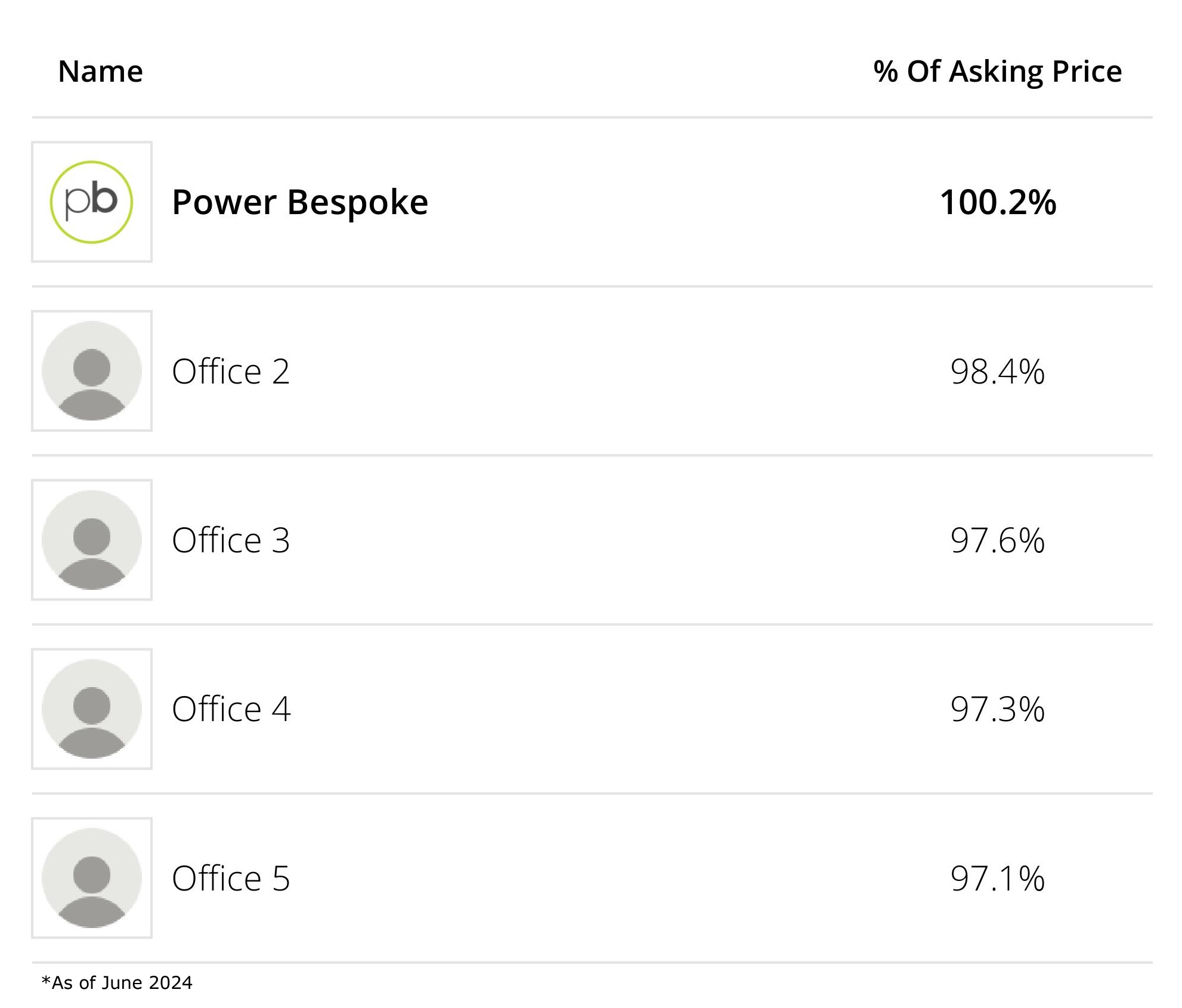Click the word Bespoke in the first row
The image size is (1182, 1008).
357,202
